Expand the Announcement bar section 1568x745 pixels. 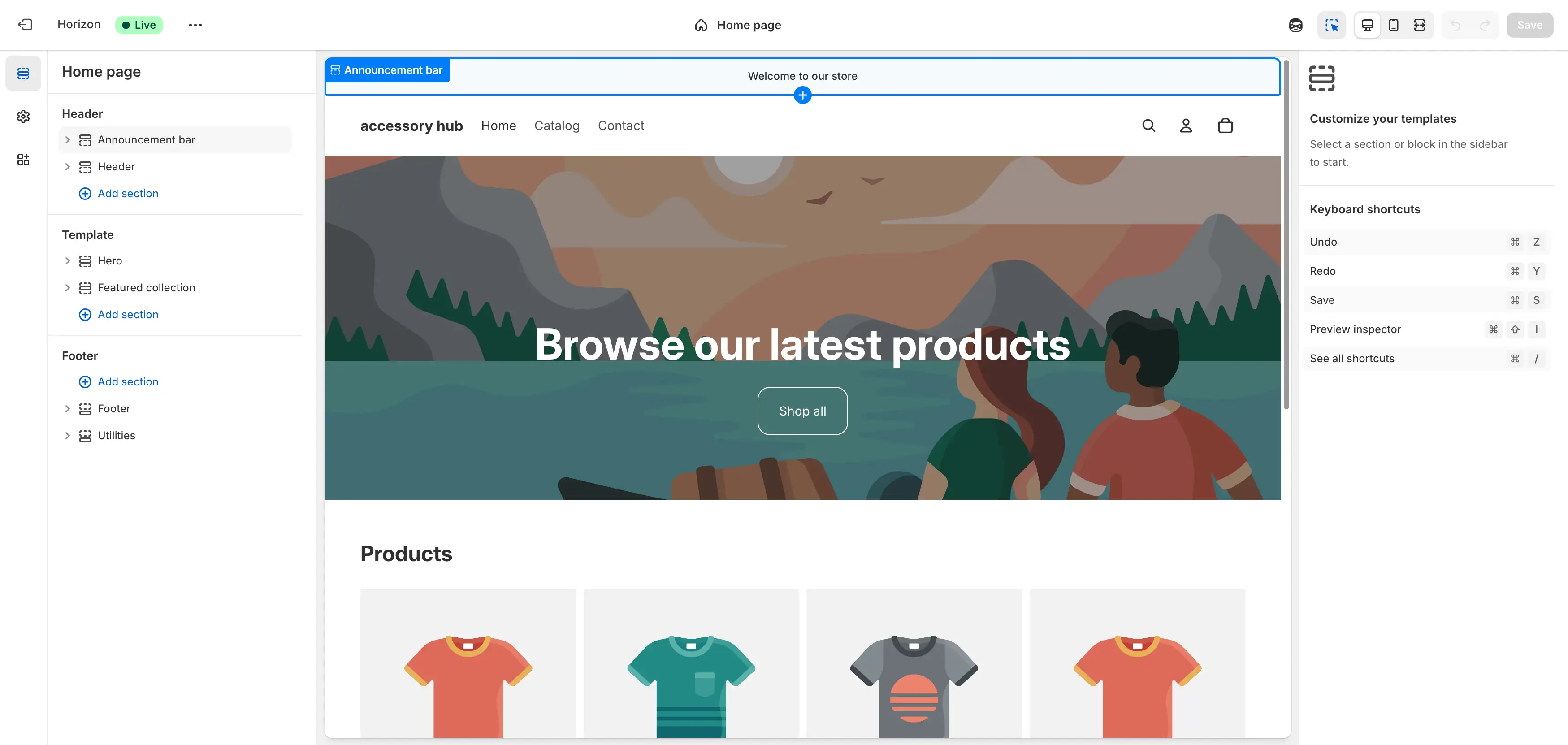point(68,139)
